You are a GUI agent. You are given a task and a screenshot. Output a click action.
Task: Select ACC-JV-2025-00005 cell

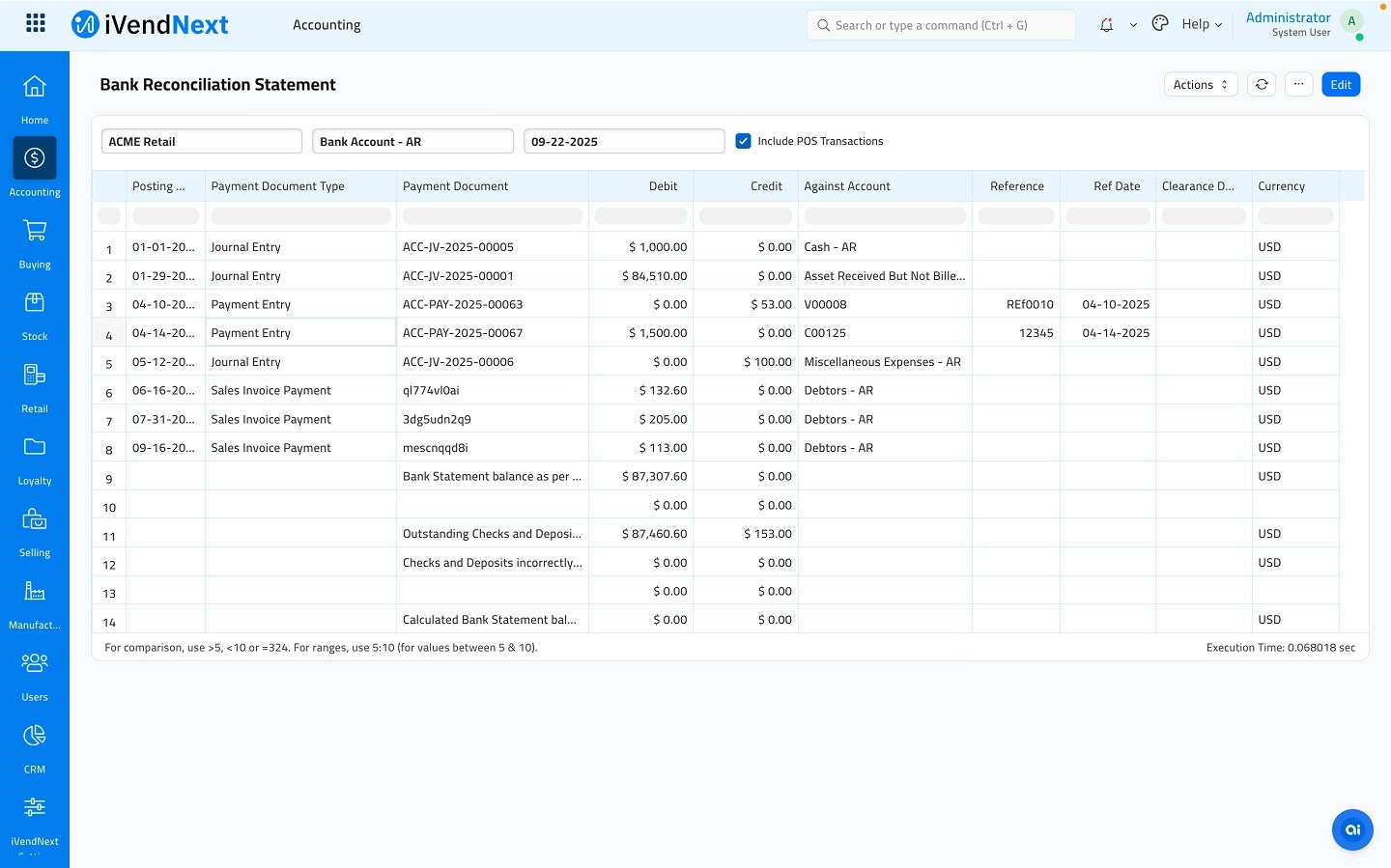(x=493, y=247)
